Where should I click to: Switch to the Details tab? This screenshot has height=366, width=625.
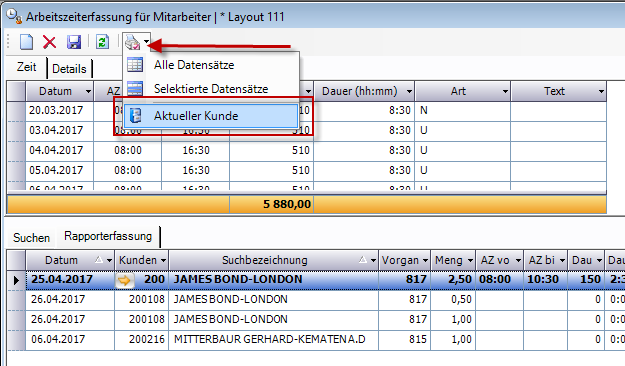coord(69,69)
